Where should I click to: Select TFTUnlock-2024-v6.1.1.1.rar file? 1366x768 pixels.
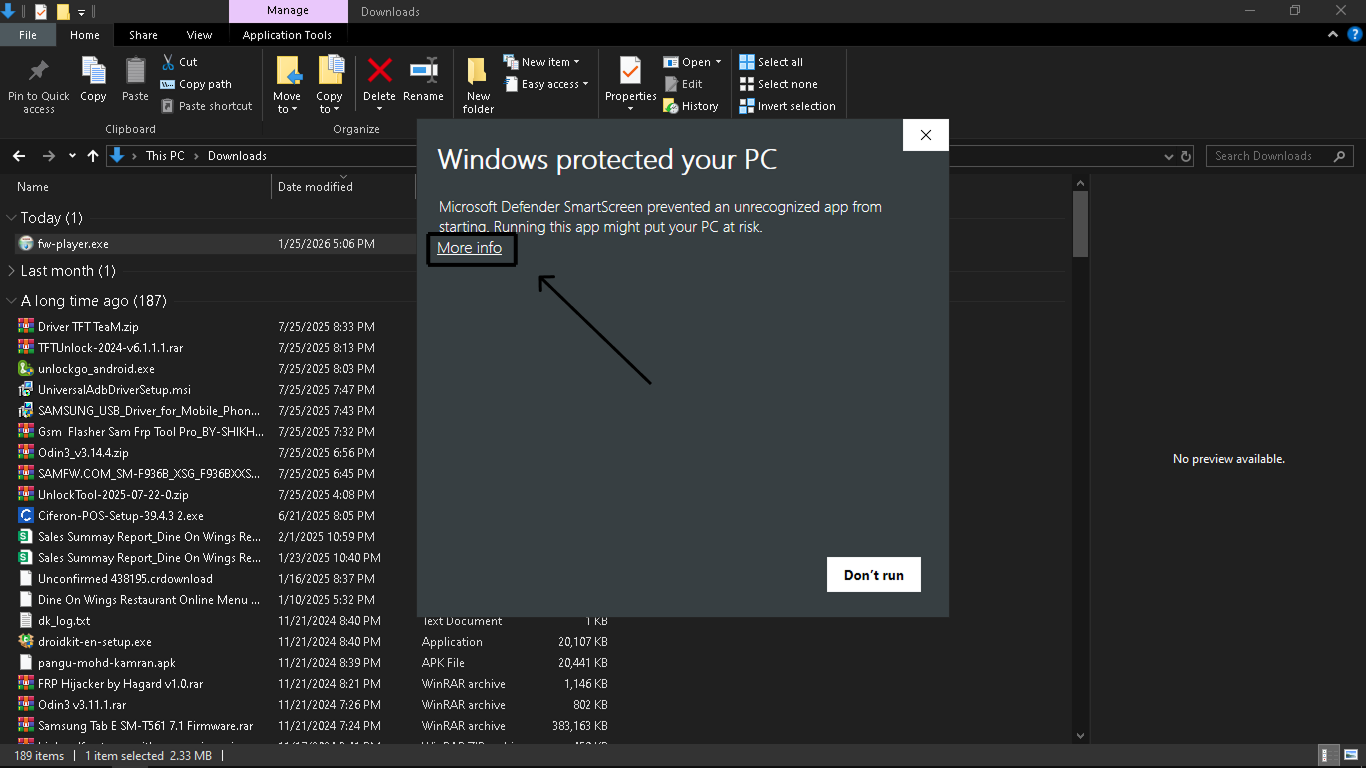[x=110, y=348]
